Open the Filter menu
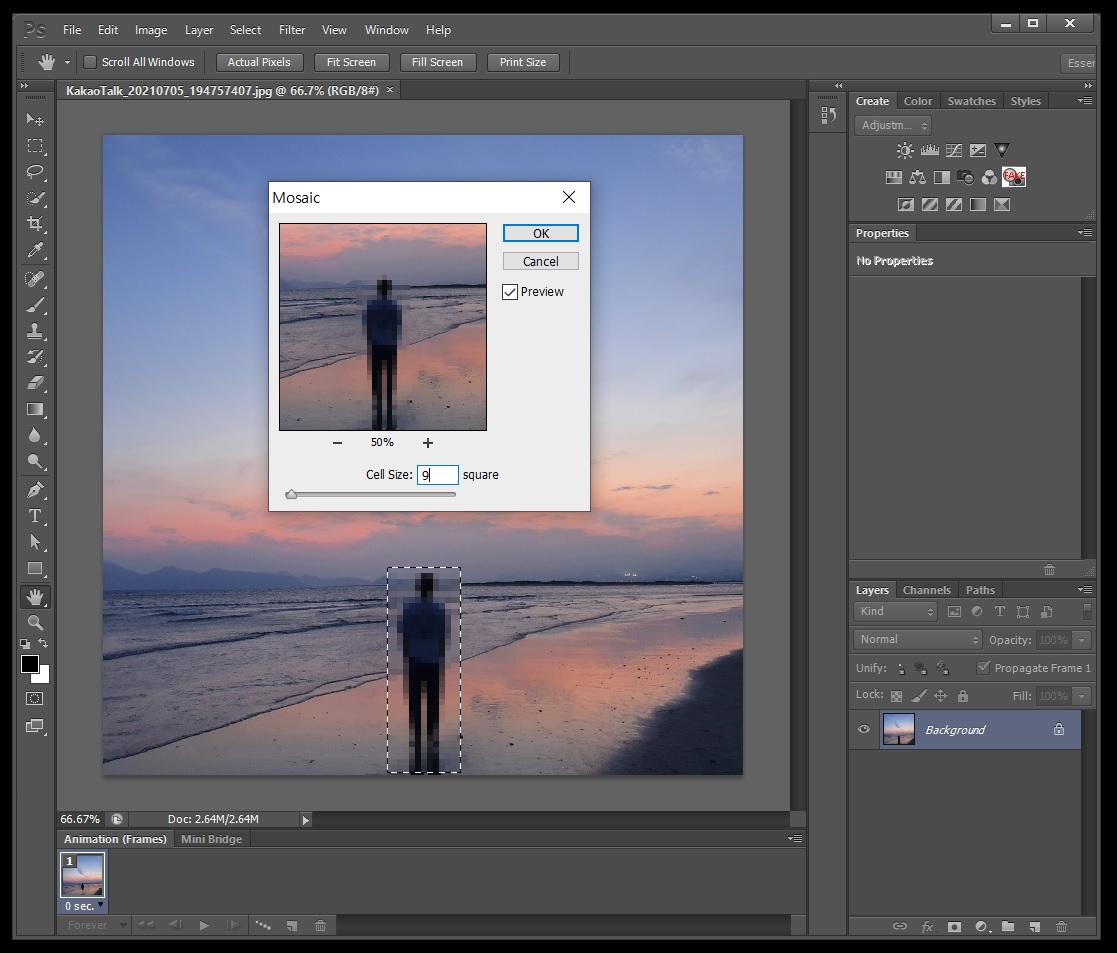This screenshot has height=953, width=1117. (x=292, y=30)
